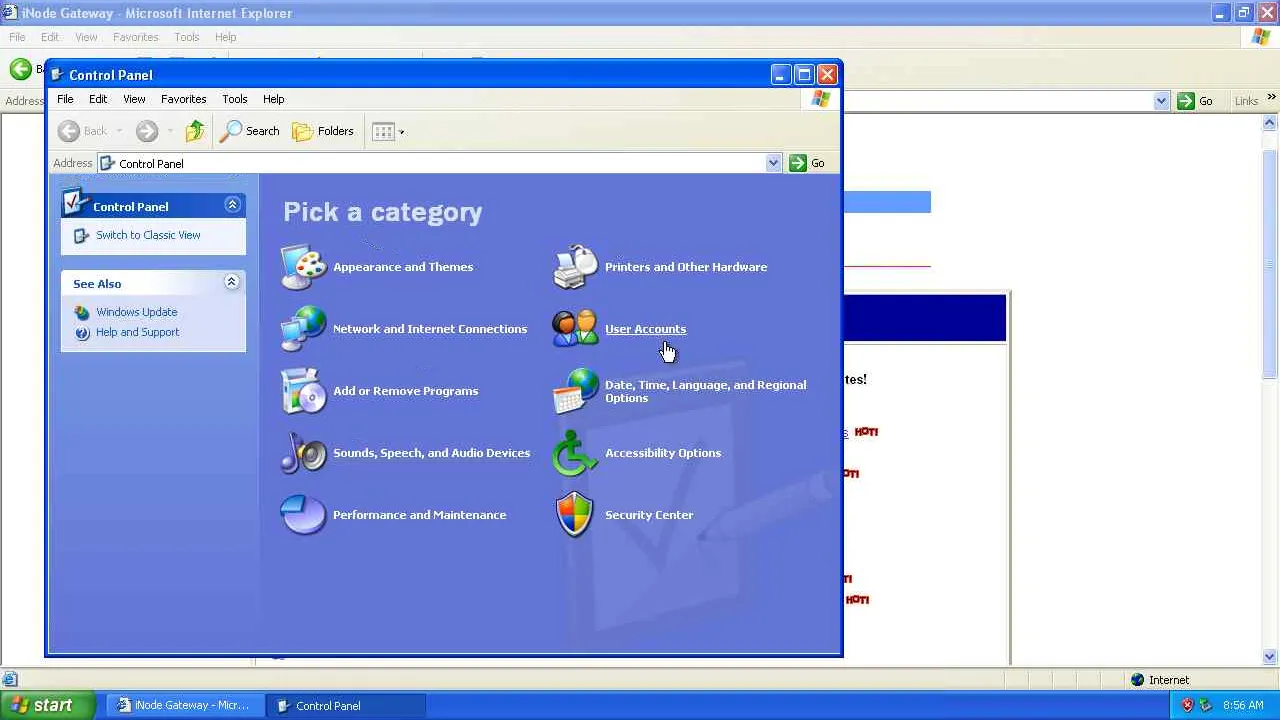Click the Forward arrow in Control Panel toolbar
The width and height of the screenshot is (1280, 720).
(x=147, y=131)
